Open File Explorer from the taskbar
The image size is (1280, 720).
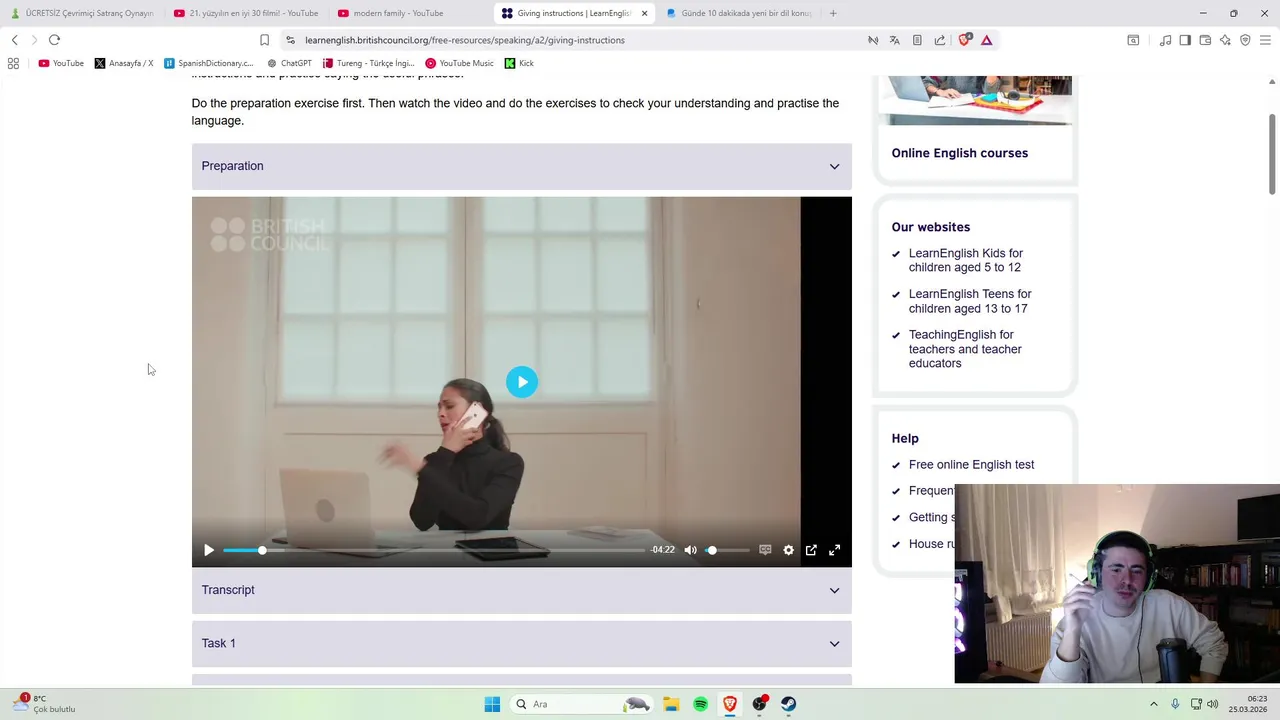click(671, 704)
